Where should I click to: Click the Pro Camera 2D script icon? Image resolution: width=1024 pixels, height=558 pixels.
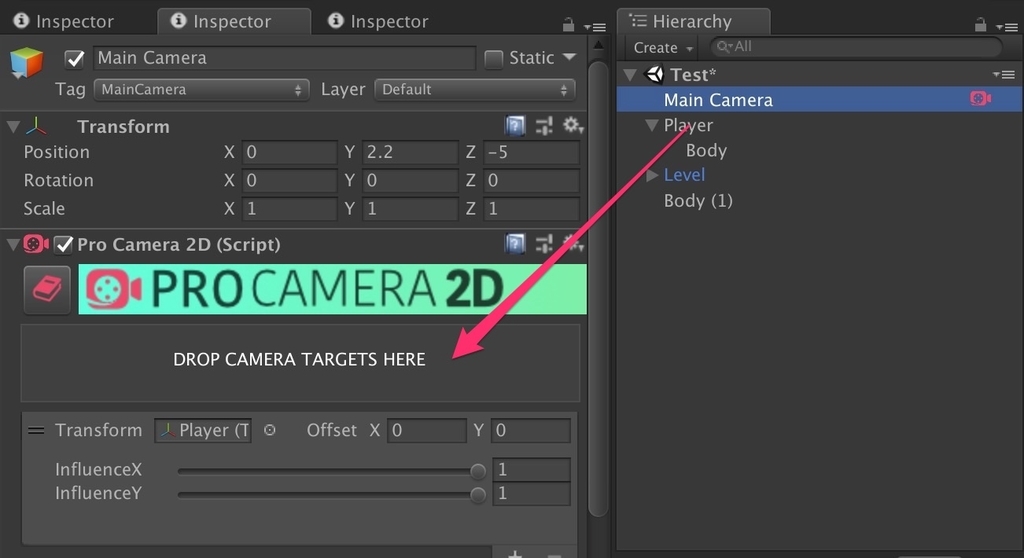point(35,244)
